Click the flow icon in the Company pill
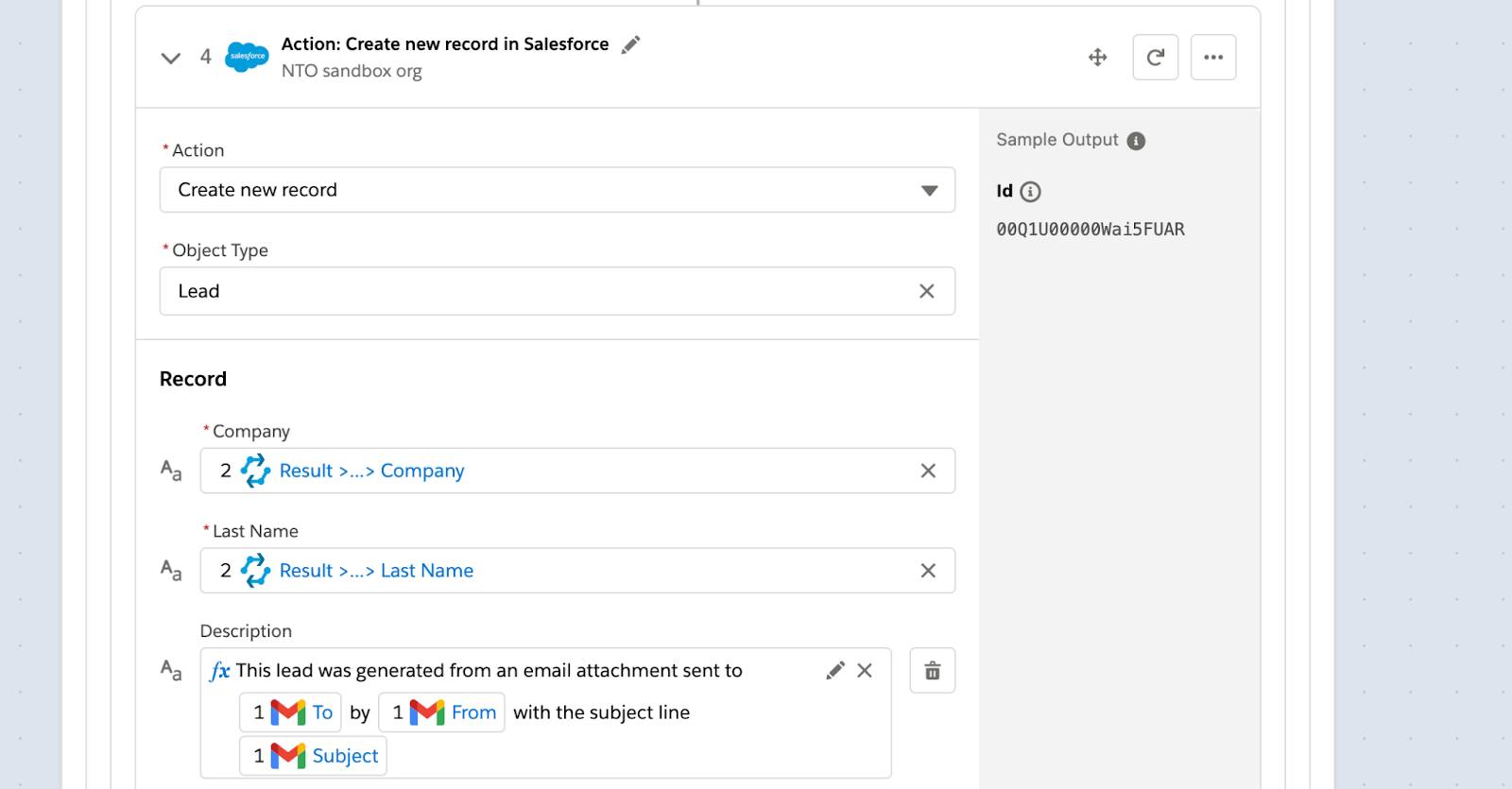 255,471
